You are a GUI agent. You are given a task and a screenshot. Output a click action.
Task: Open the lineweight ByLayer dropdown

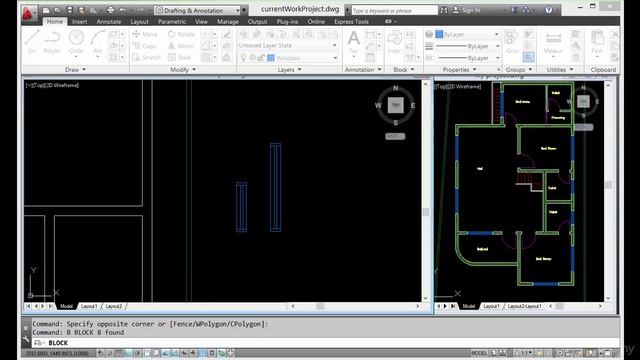[x=468, y=46]
